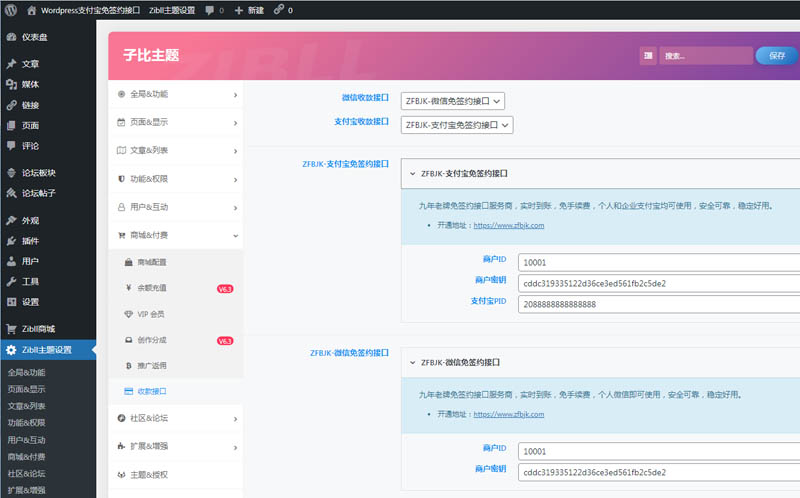Click the 链接 chain icon in the sidebar

click(x=11, y=105)
